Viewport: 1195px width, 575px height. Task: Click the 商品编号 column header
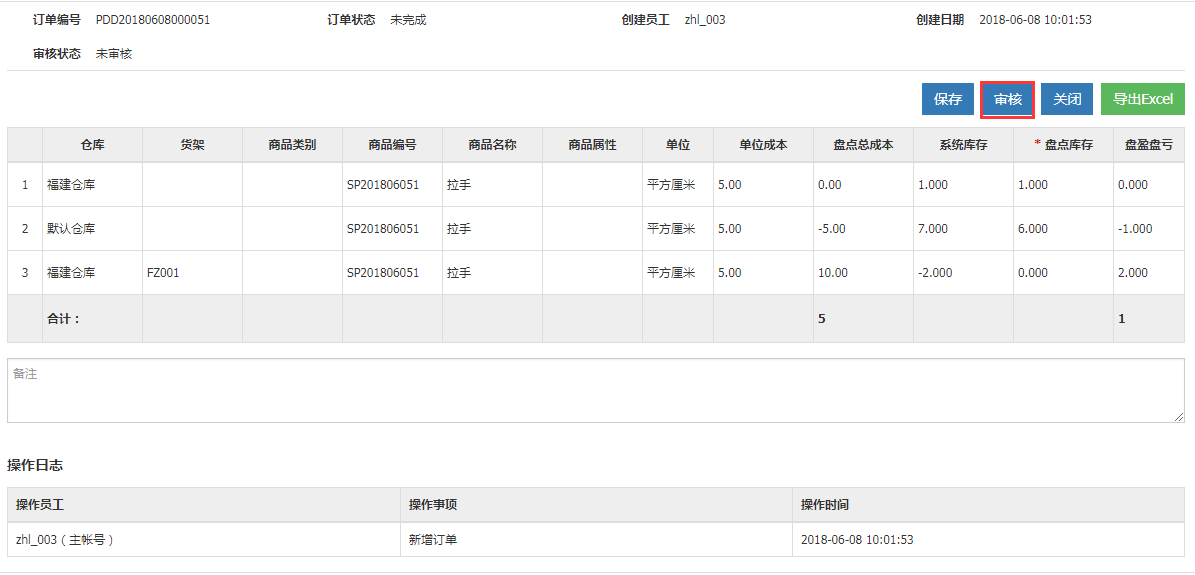[392, 145]
